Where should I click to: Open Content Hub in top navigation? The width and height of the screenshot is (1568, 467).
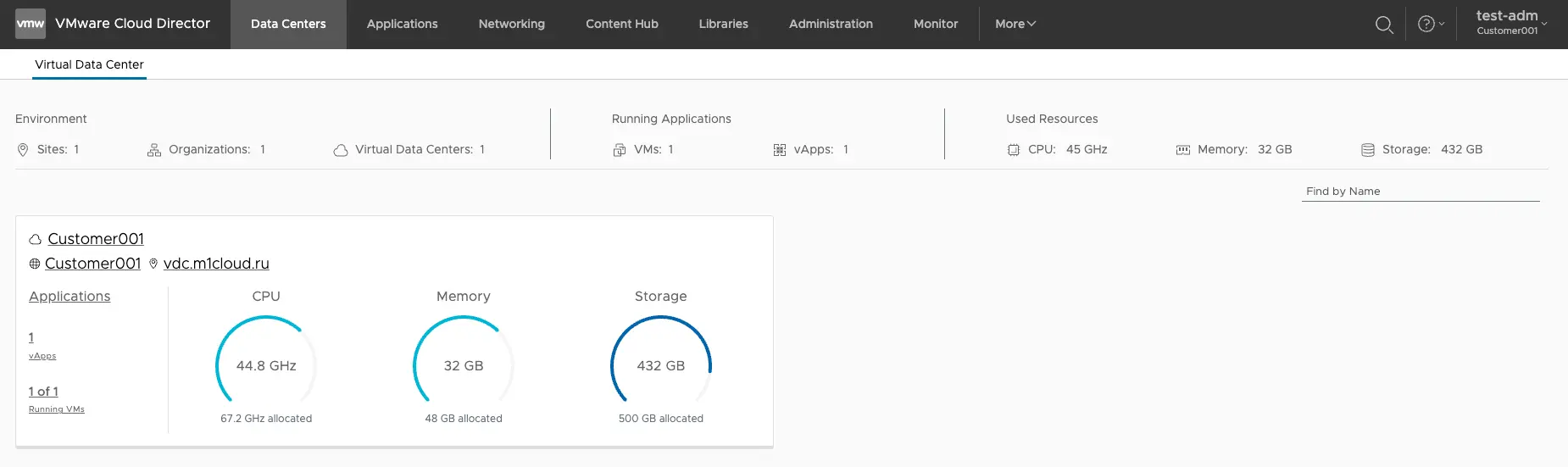pos(622,24)
